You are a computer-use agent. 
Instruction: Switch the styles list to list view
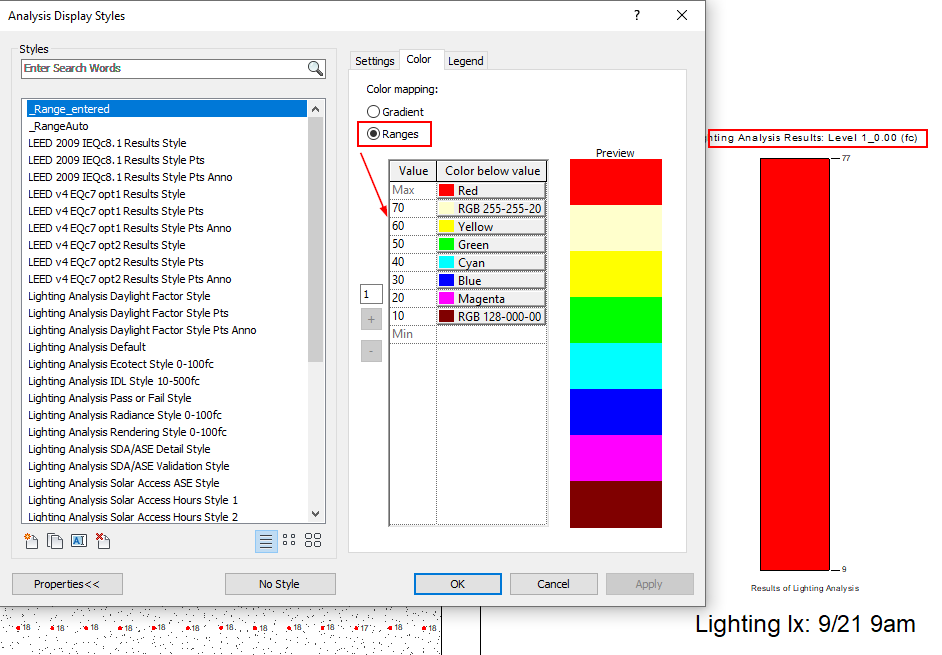coord(266,541)
